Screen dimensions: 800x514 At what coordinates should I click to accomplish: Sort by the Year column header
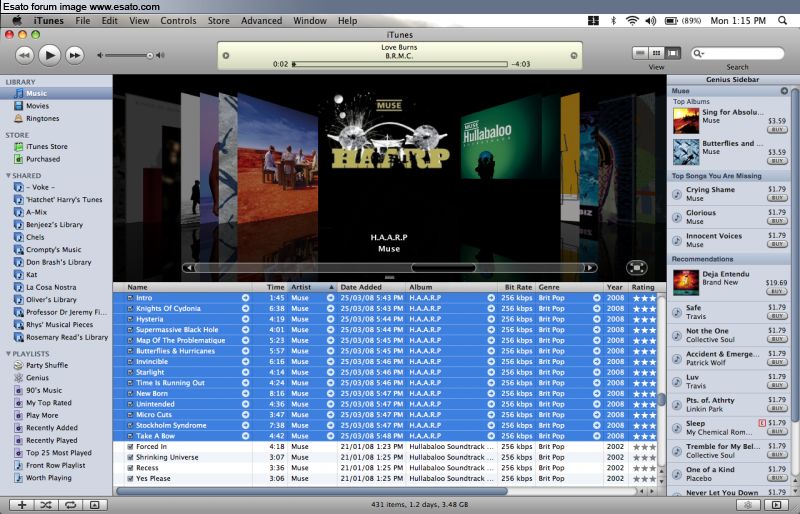tap(615, 287)
